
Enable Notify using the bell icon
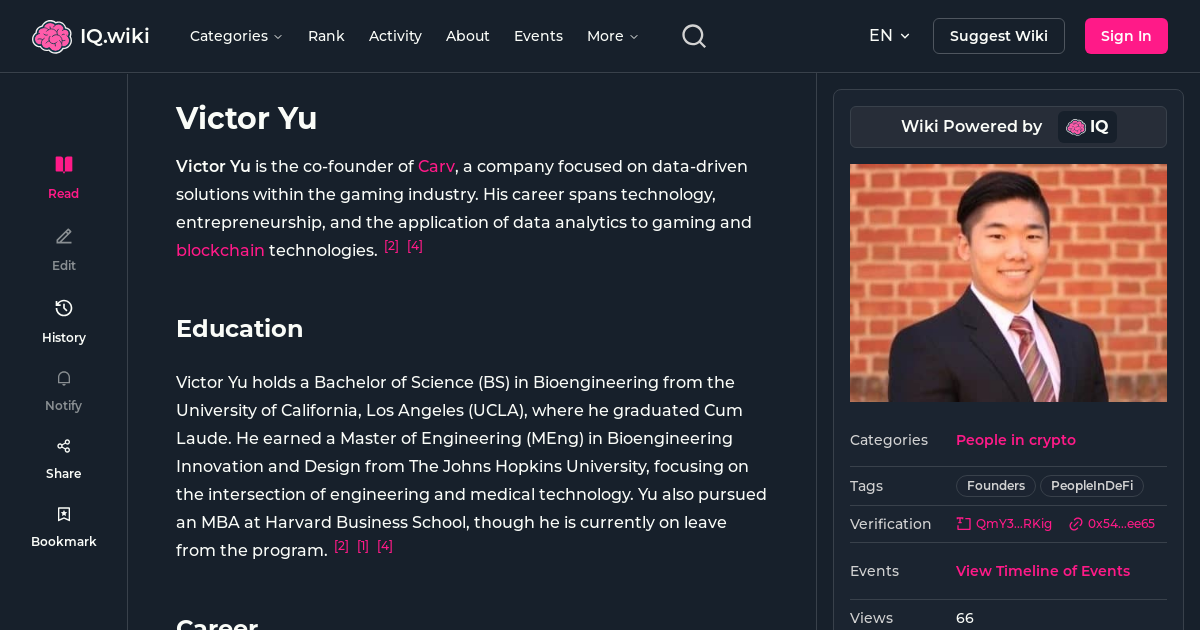tap(63, 378)
